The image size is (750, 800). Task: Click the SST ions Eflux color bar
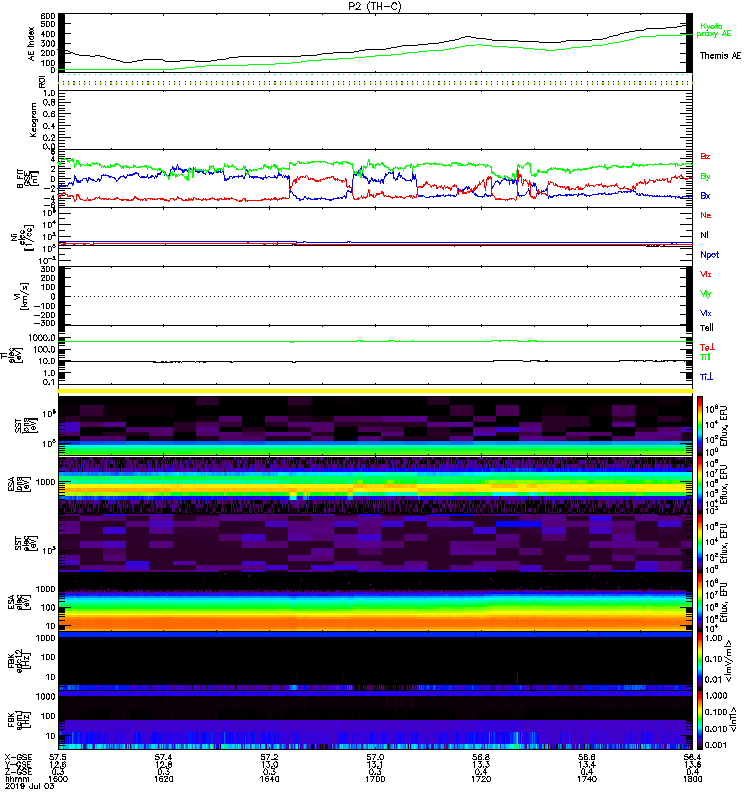coord(700,426)
